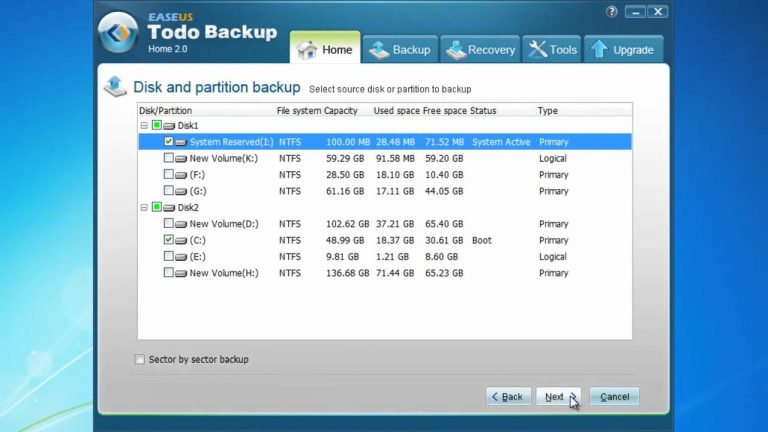Uncheck the System Reserved(I:) checkbox
Screen dimensions: 768x432
tap(168, 141)
